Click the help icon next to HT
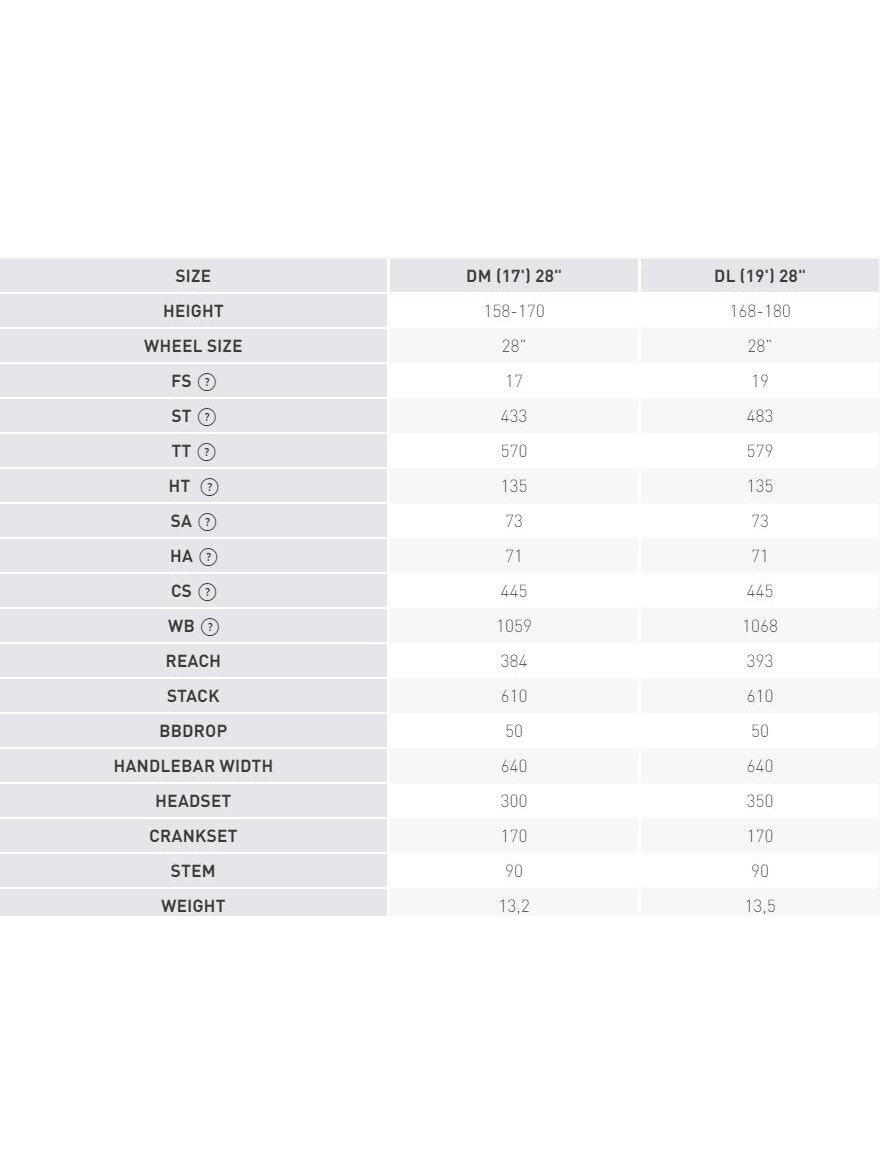The height and width of the screenshot is (1173, 880). click(210, 488)
